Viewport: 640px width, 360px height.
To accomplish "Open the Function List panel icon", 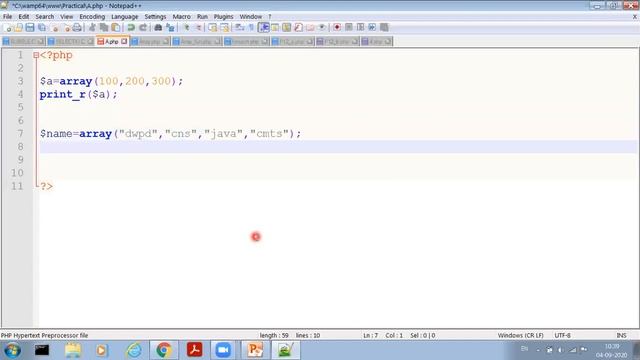I will pos(298,27).
